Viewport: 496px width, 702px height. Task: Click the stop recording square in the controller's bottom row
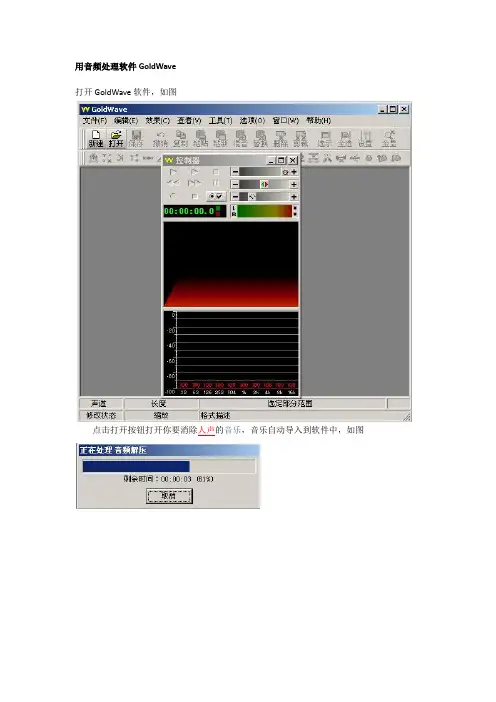(x=194, y=196)
